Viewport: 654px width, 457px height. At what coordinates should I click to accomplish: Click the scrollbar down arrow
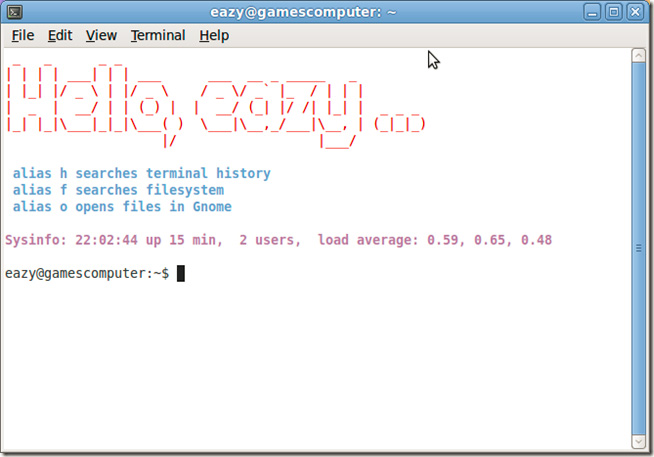(x=639, y=442)
